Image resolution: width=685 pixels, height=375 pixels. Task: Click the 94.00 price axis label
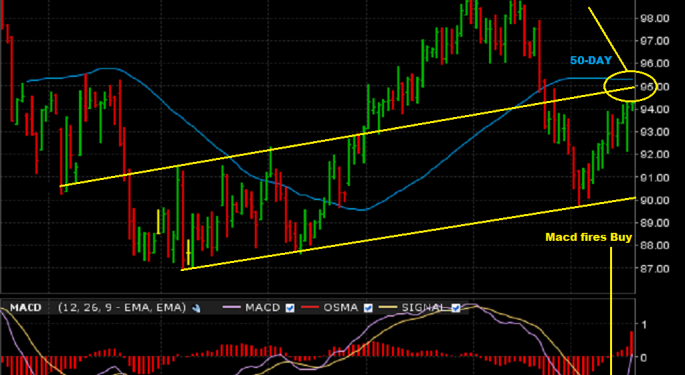click(654, 109)
